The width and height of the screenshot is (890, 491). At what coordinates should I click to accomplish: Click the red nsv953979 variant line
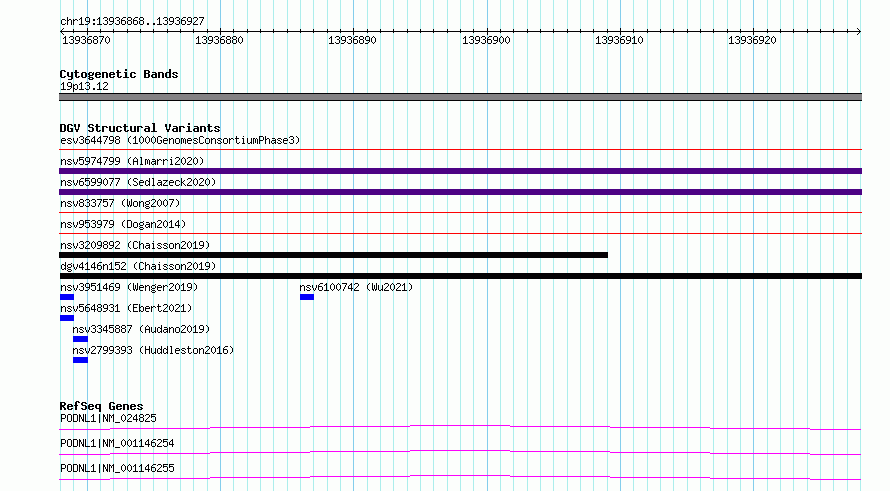(x=460, y=234)
